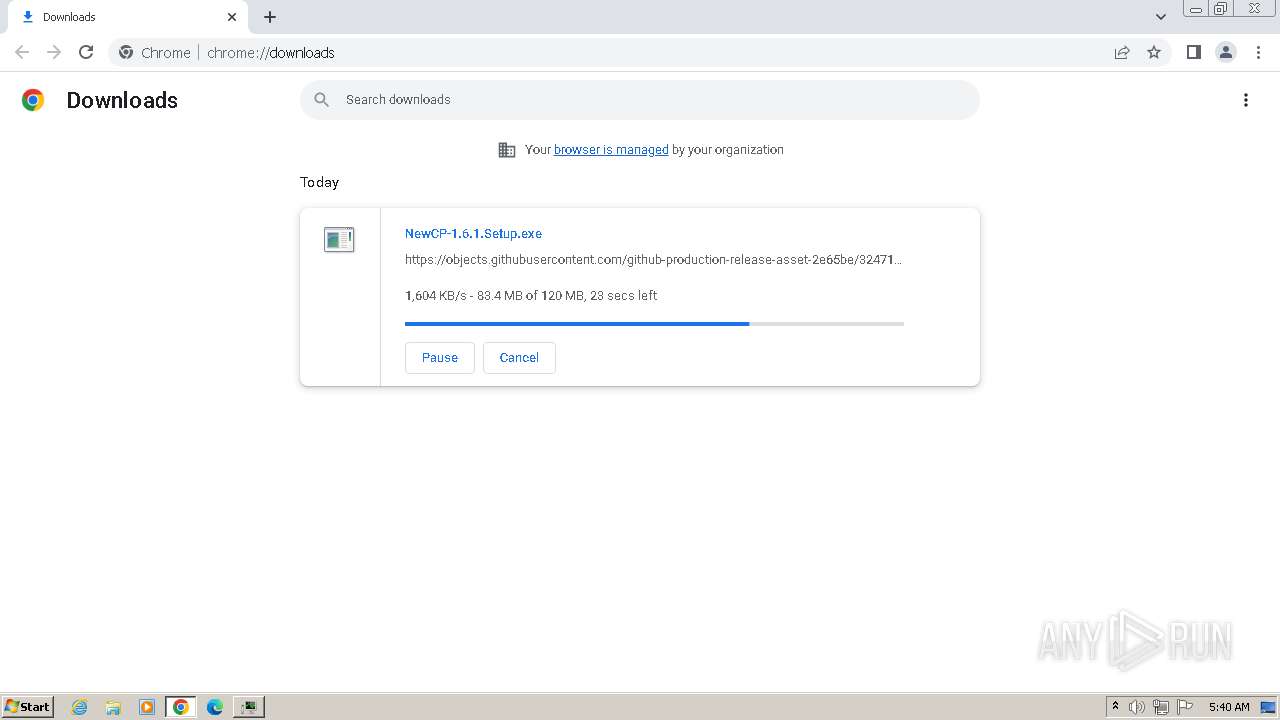The height and width of the screenshot is (720, 1280).
Task: Launch Internet Explorer from the taskbar
Action: [80, 707]
